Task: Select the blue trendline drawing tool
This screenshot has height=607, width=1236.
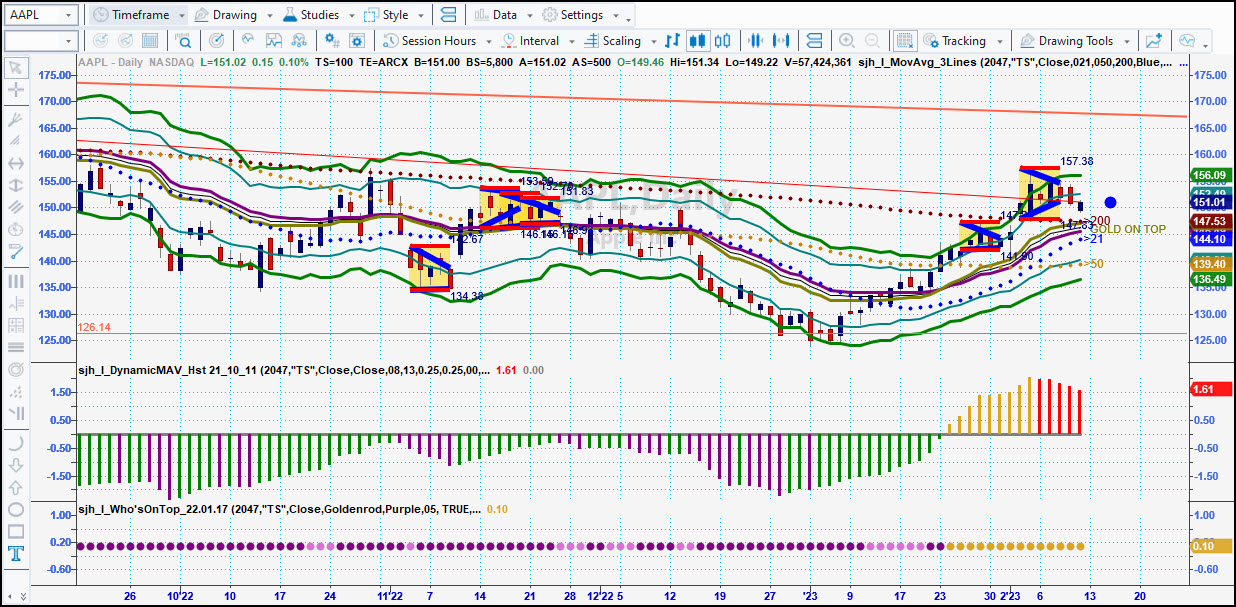Action: tap(15, 252)
